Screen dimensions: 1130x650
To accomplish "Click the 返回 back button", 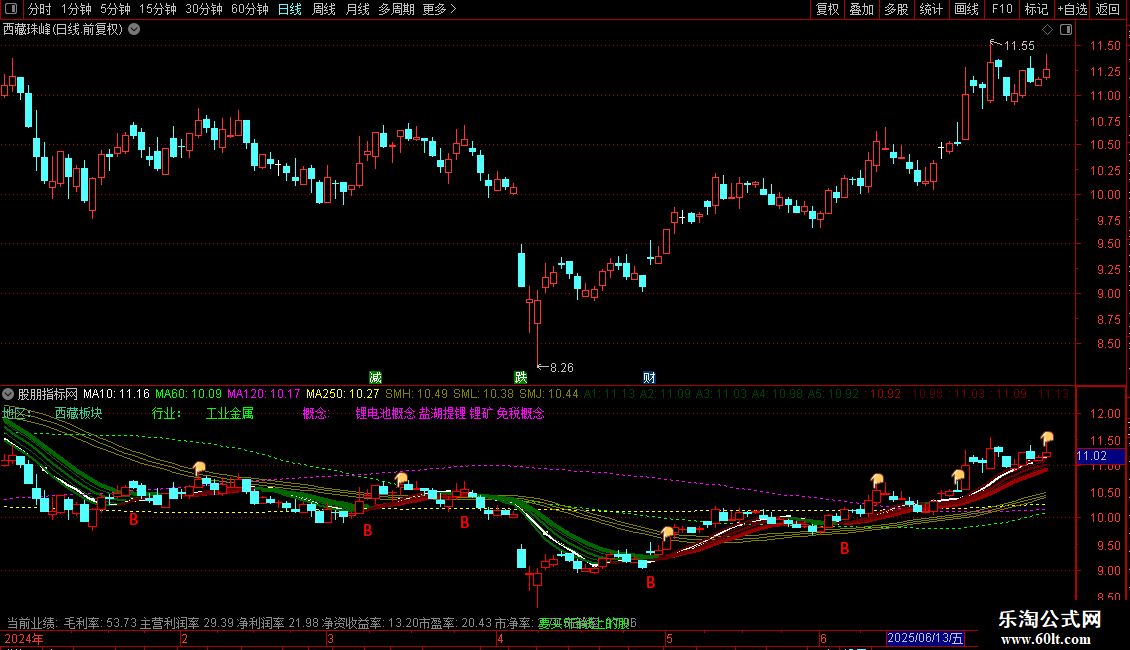I will (1108, 9).
